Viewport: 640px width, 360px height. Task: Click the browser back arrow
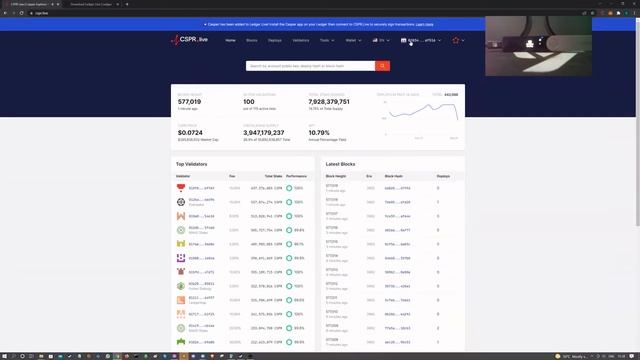tap(5, 13)
